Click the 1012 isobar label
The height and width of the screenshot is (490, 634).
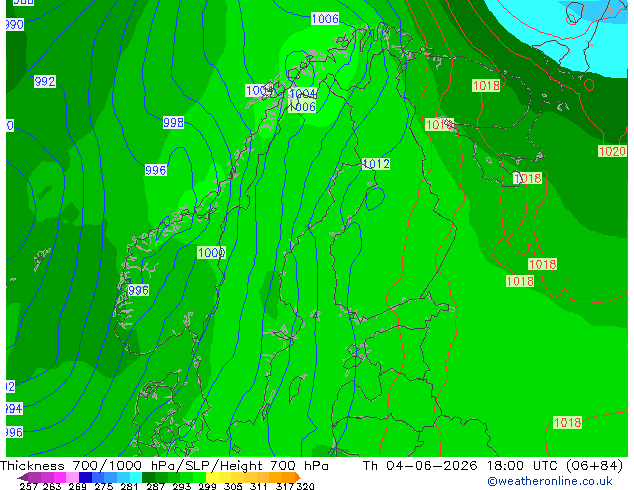[x=376, y=164]
